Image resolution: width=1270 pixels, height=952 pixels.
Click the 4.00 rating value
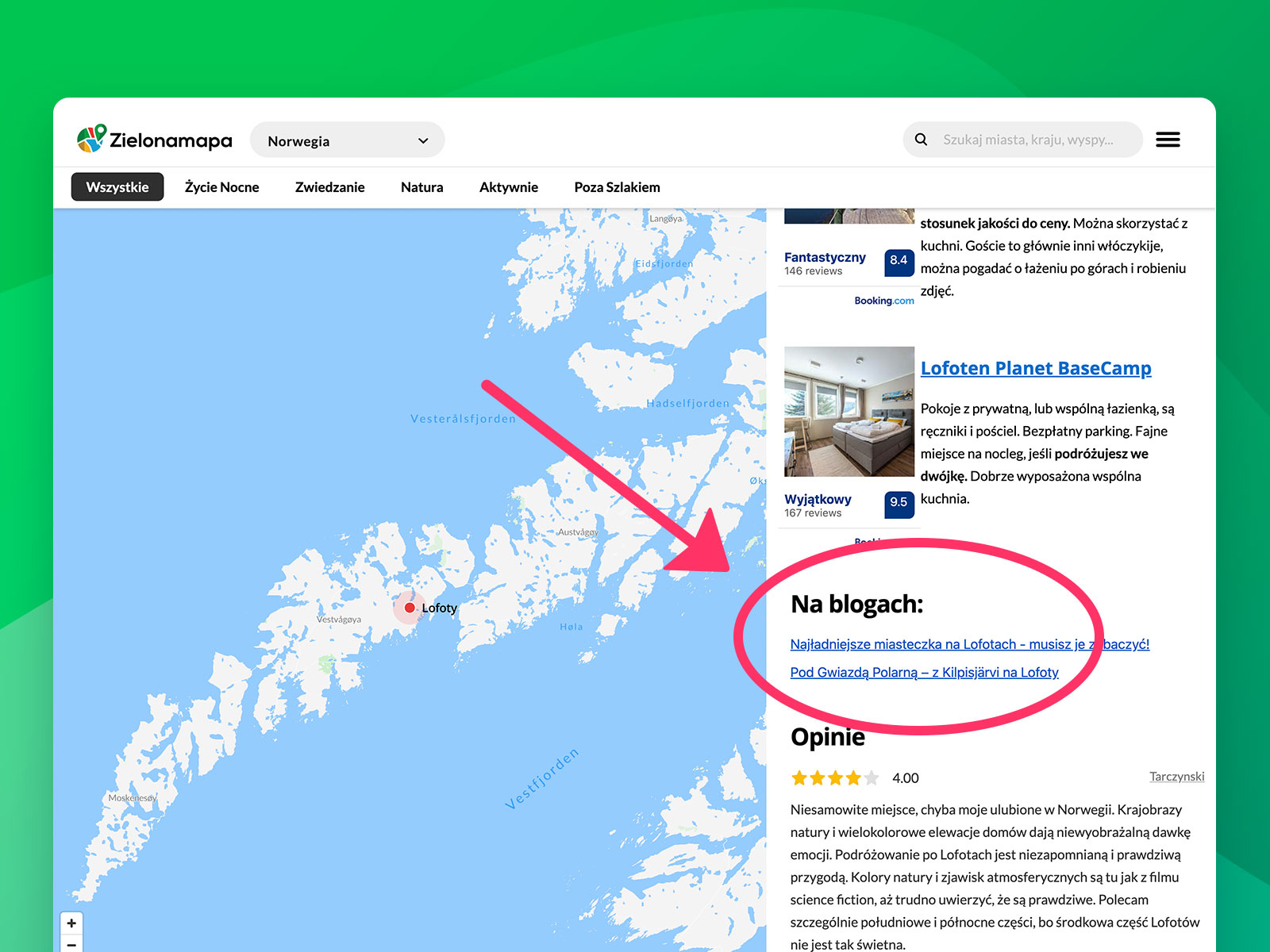click(906, 778)
